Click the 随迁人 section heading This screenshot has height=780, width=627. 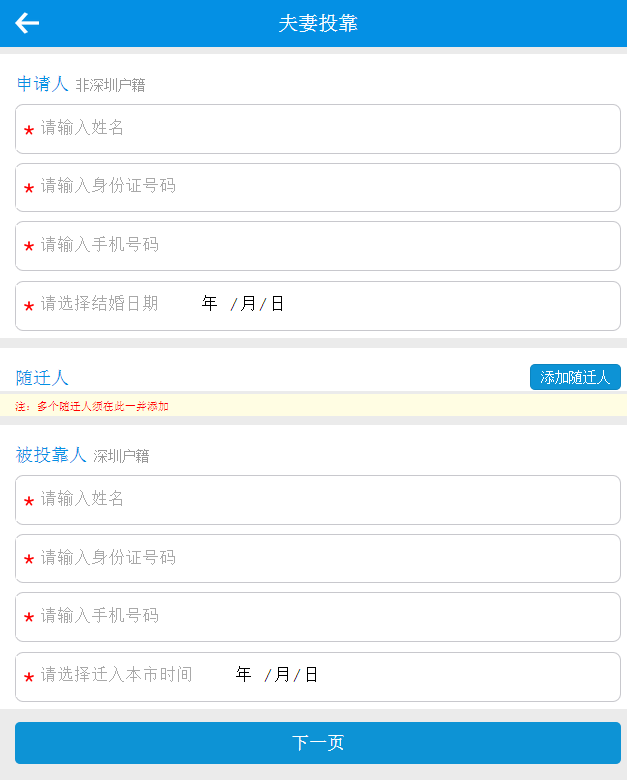[x=42, y=378]
